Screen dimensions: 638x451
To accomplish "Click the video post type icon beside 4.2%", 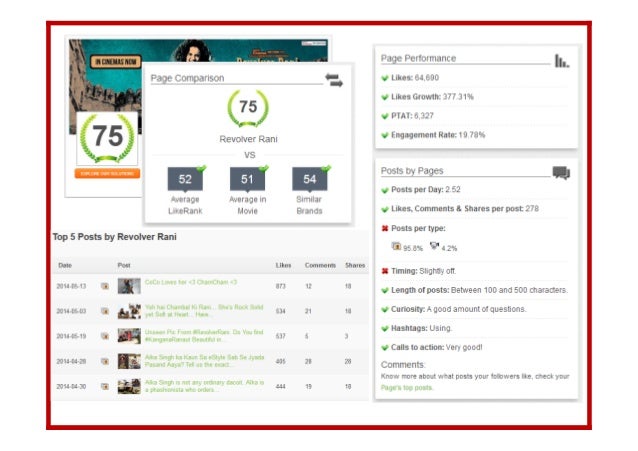I will tap(434, 246).
